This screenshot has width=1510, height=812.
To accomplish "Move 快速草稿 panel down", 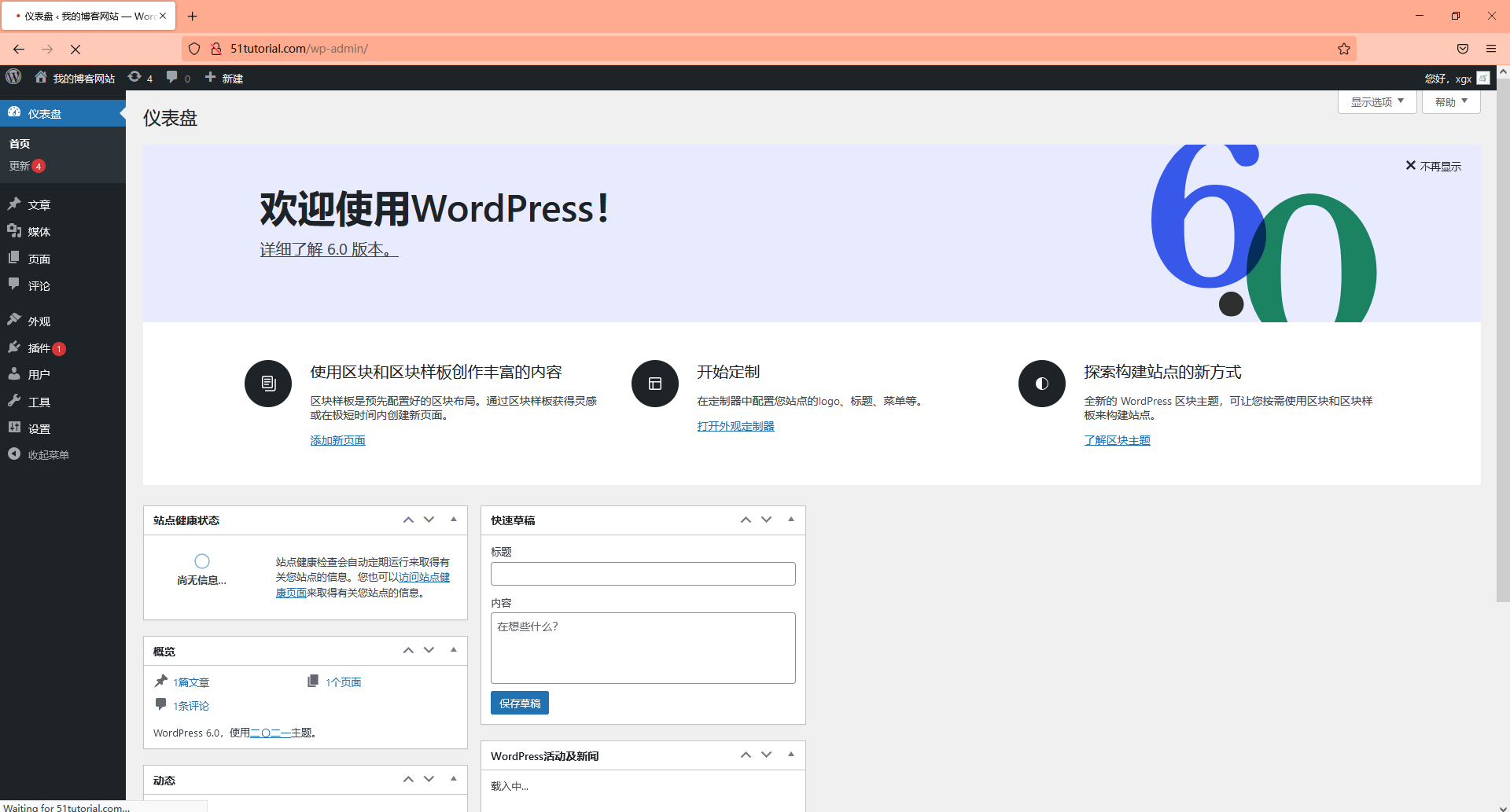I will click(x=766, y=520).
